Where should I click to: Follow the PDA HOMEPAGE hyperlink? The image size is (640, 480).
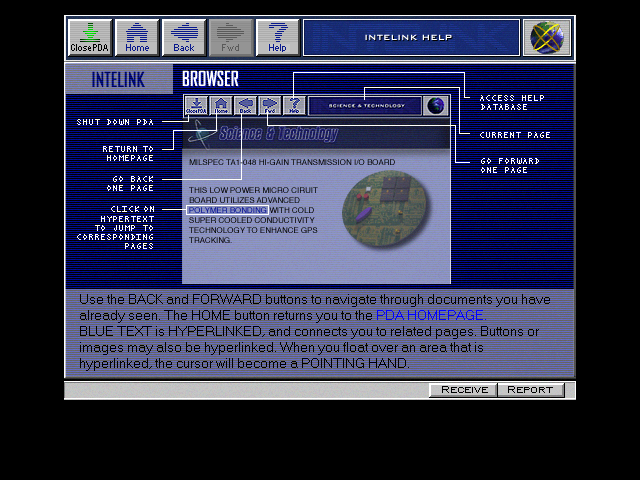(x=430, y=315)
